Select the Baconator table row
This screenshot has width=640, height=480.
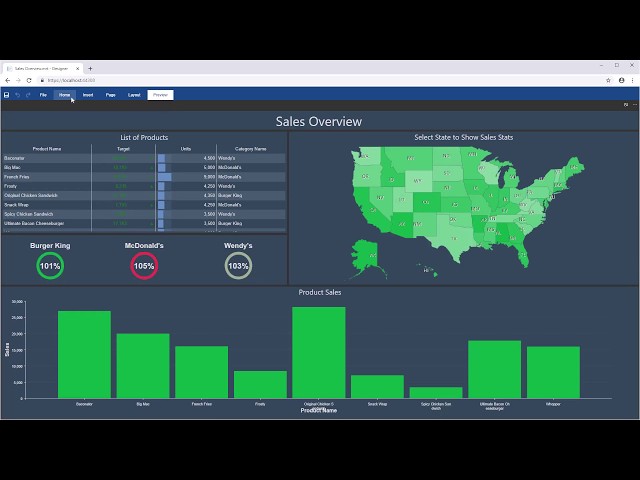click(144, 158)
